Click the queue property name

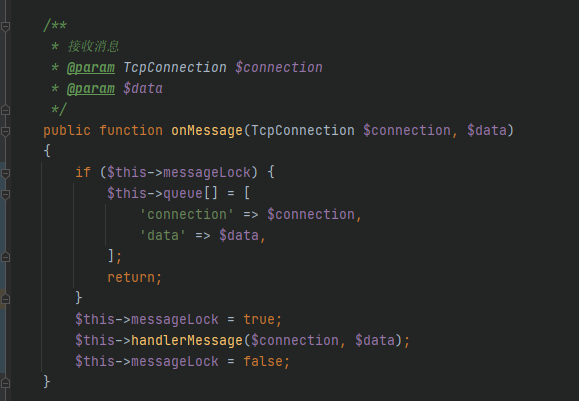tap(183, 193)
